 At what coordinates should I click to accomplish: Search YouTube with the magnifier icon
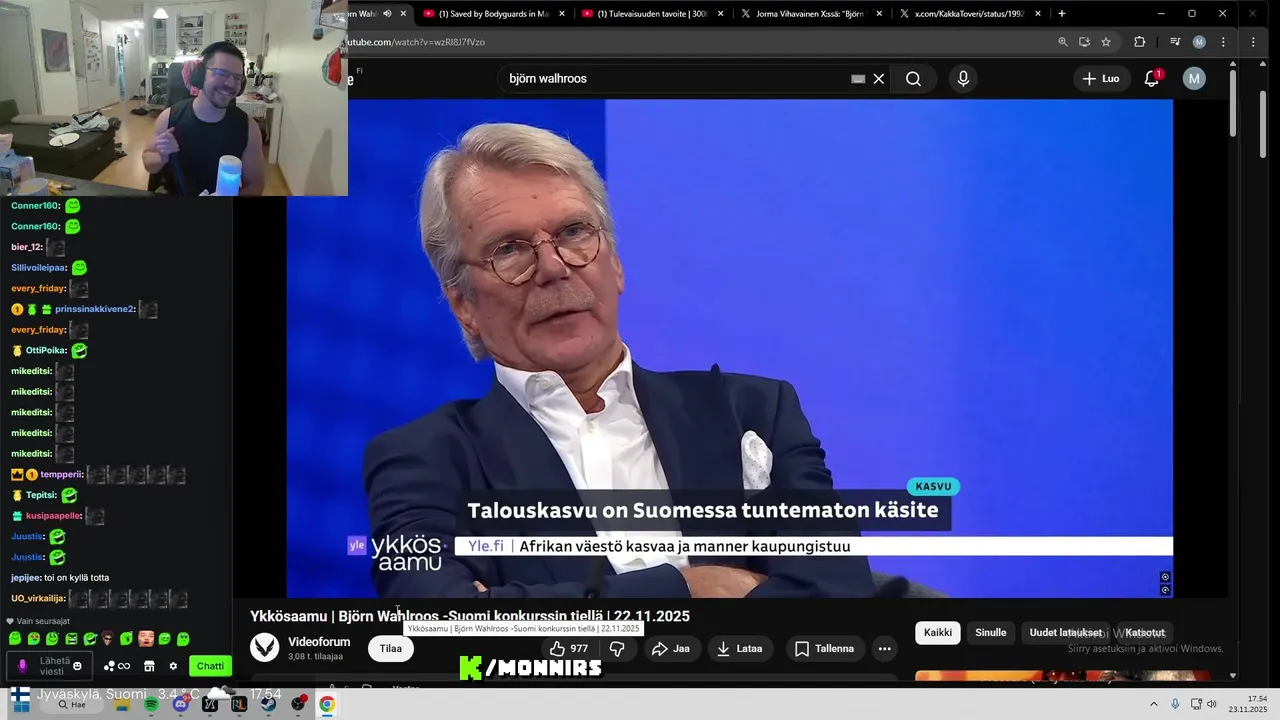[913, 79]
